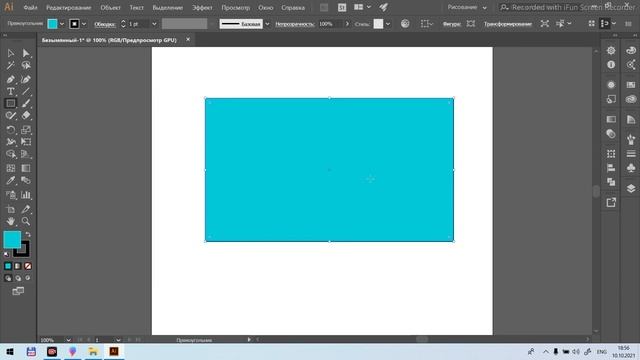Open the Редактирование menu
This screenshot has height=360, width=640.
[69, 8]
